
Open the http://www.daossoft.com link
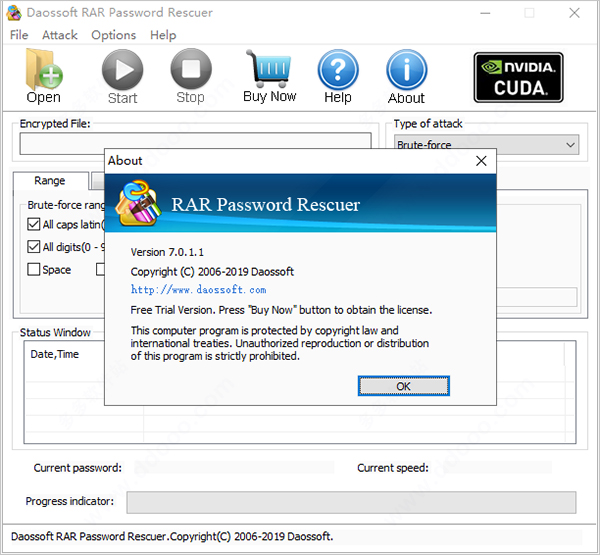pyautogui.click(x=198, y=289)
